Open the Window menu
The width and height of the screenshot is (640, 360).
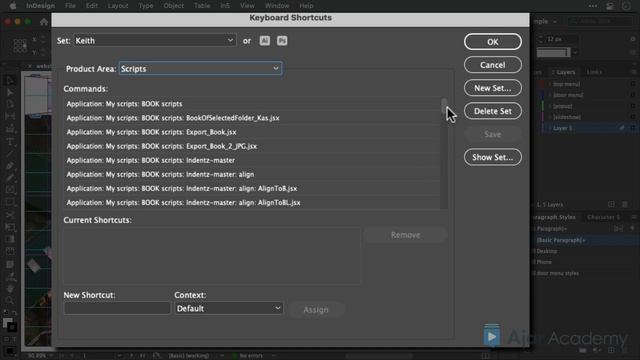pos(277,6)
